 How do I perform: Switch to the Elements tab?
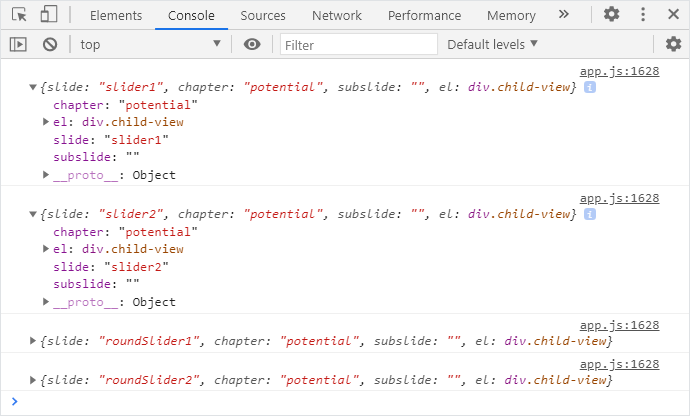(x=115, y=16)
